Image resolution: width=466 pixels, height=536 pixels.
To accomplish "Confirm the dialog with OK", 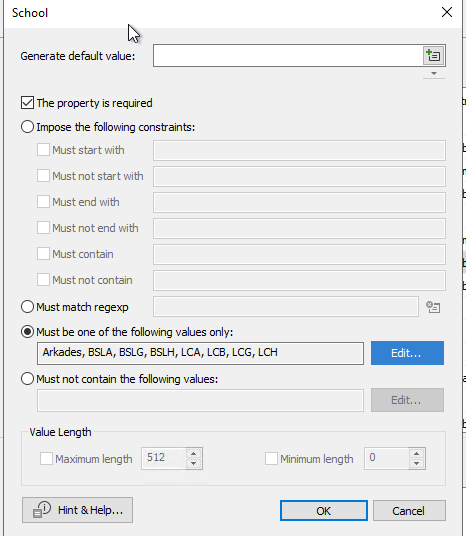I will click(323, 511).
